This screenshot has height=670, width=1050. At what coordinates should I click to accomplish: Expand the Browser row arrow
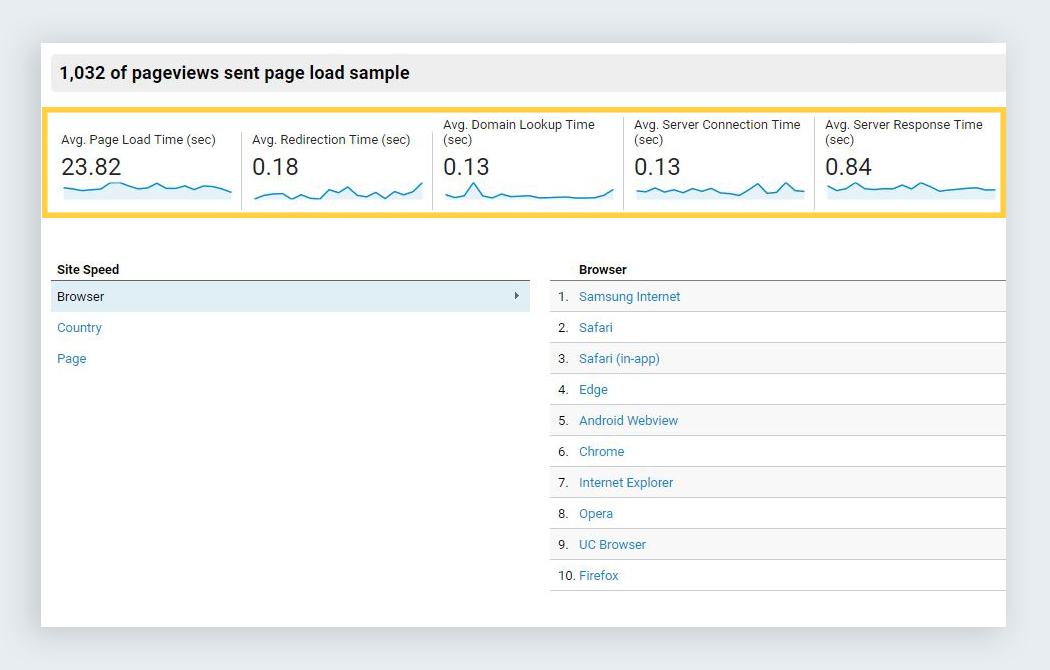516,296
